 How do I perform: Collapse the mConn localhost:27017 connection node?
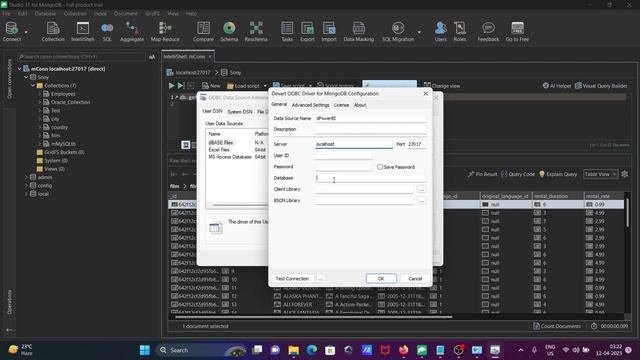tap(19, 69)
